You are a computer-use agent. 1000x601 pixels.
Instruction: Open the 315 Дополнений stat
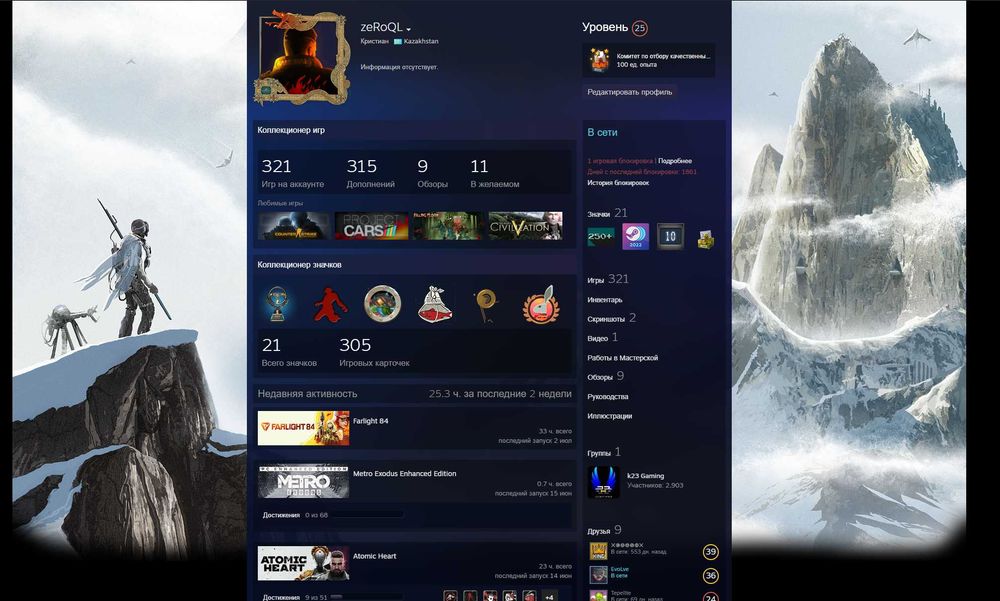(371, 174)
